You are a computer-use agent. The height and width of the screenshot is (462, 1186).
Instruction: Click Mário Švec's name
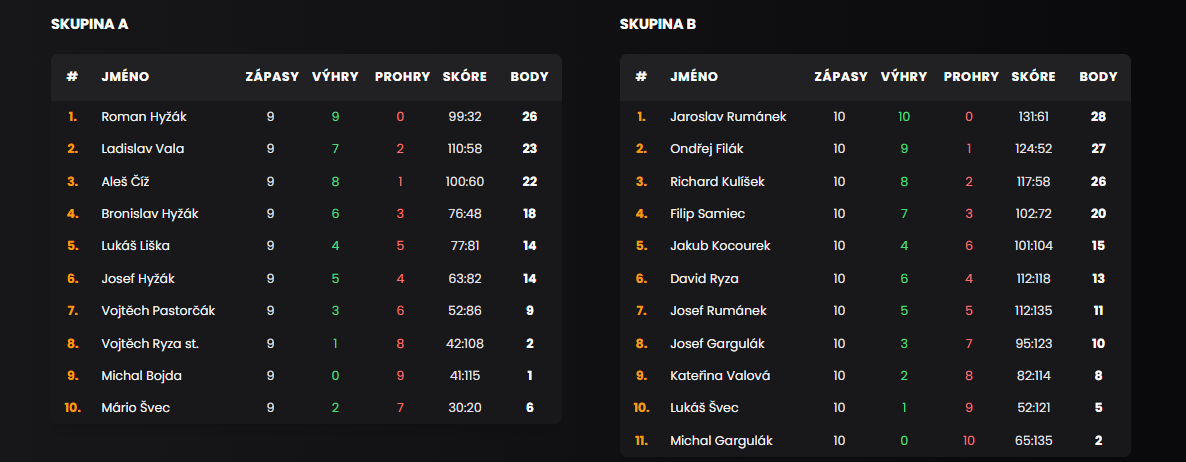point(135,408)
